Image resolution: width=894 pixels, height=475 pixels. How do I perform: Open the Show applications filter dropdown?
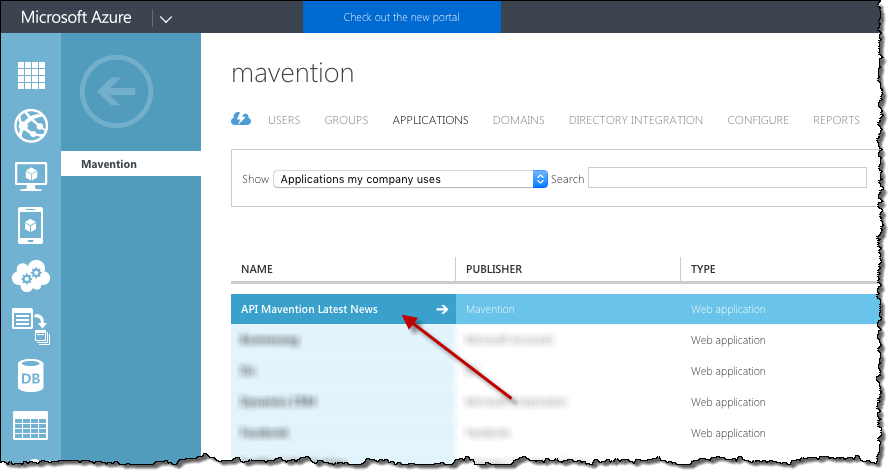[x=411, y=179]
